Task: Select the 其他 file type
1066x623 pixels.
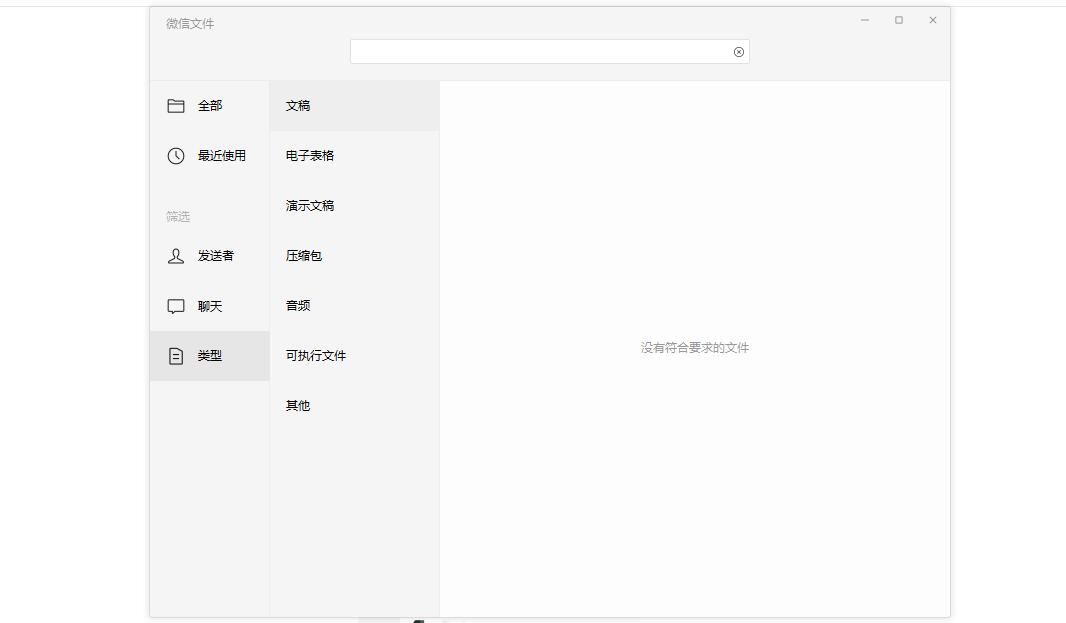Action: click(x=296, y=405)
